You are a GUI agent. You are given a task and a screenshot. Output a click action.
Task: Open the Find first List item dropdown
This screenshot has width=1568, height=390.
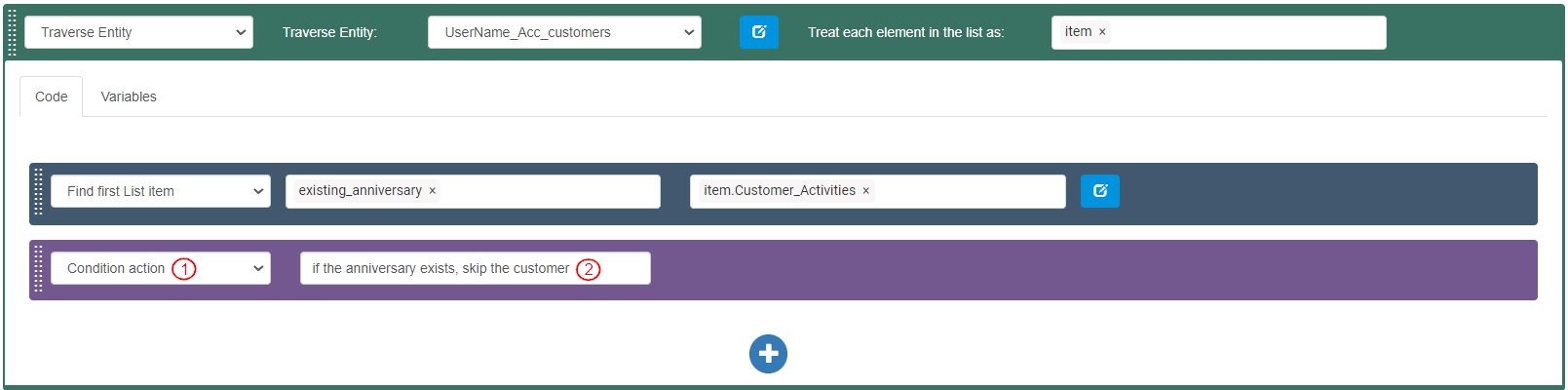[160, 191]
